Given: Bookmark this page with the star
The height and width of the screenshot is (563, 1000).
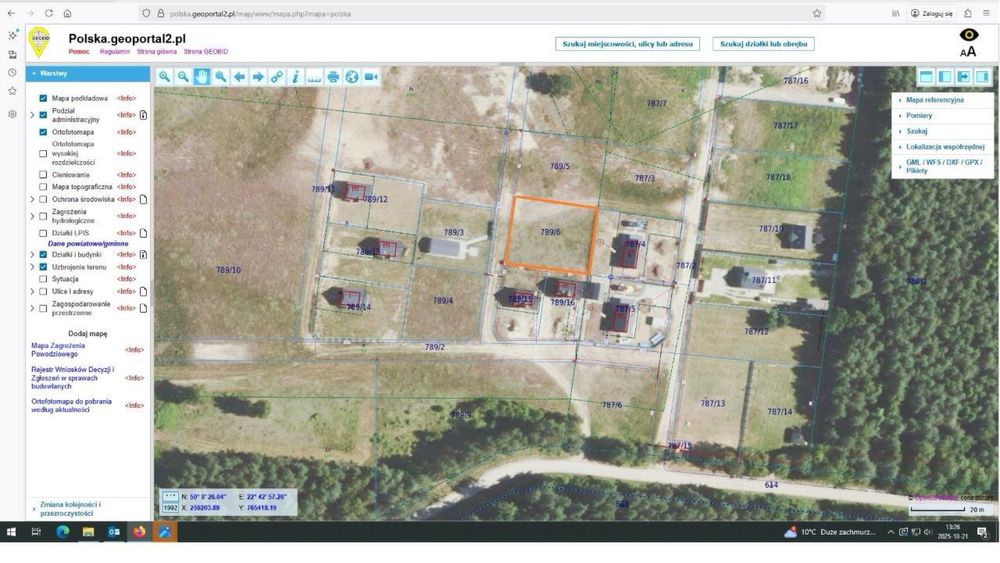Looking at the screenshot, I should tap(817, 13).
